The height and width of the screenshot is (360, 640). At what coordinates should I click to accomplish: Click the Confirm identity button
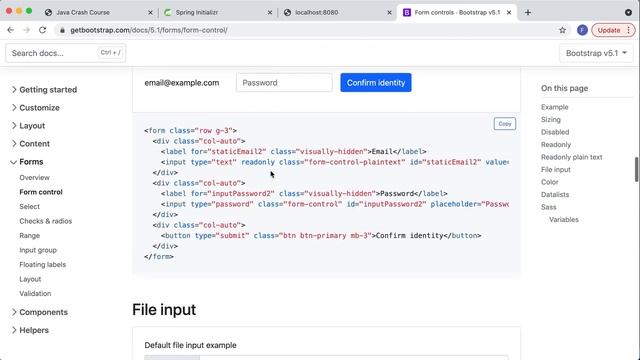(x=376, y=82)
